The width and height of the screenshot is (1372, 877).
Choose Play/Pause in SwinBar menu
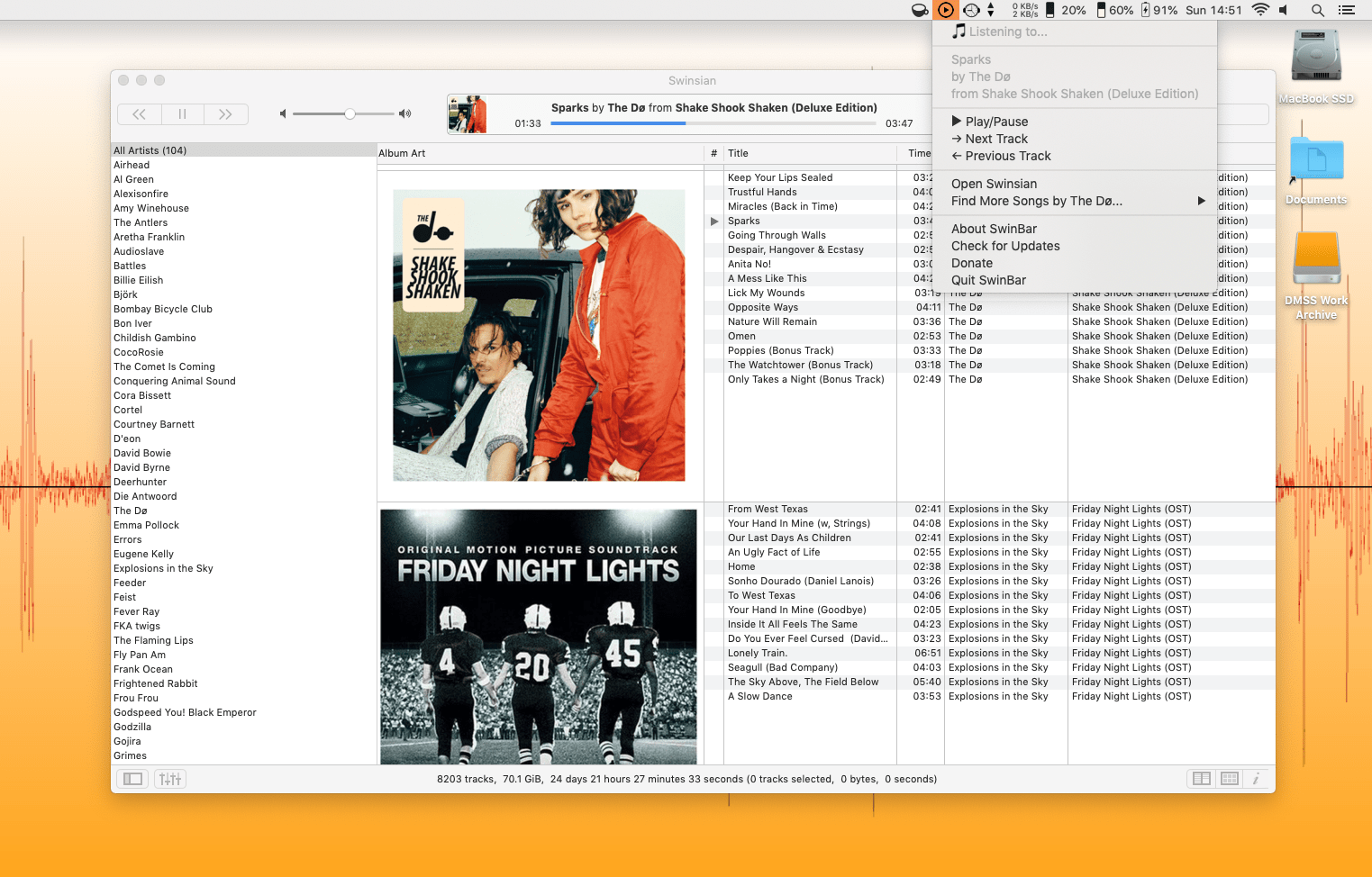coord(1075,122)
